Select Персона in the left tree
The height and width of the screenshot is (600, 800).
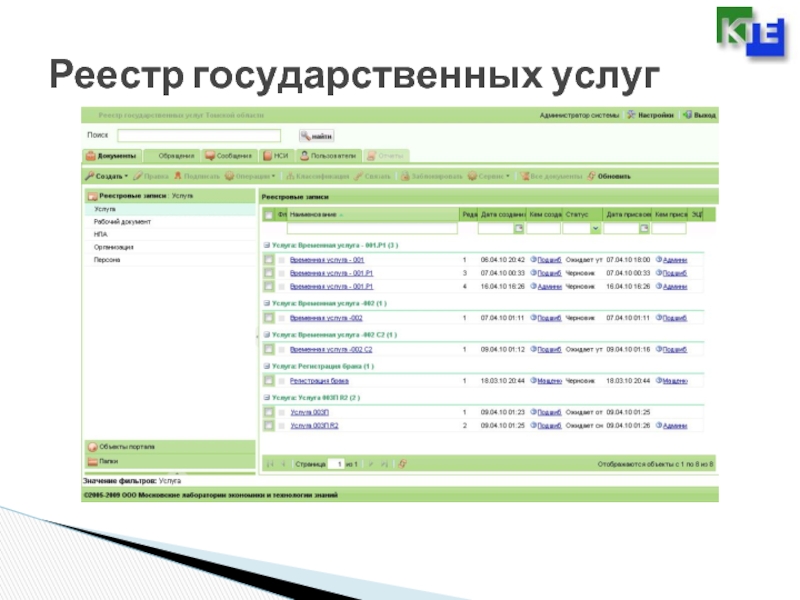(170, 260)
